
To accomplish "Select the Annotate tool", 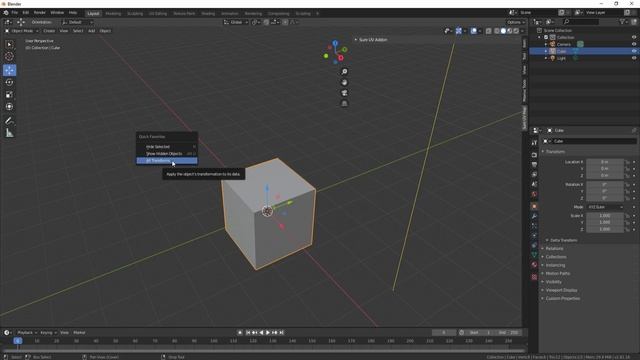I will [9, 121].
